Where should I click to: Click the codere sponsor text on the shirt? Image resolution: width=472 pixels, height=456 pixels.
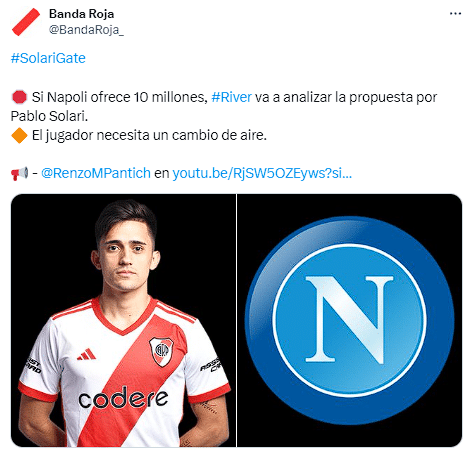point(123,398)
